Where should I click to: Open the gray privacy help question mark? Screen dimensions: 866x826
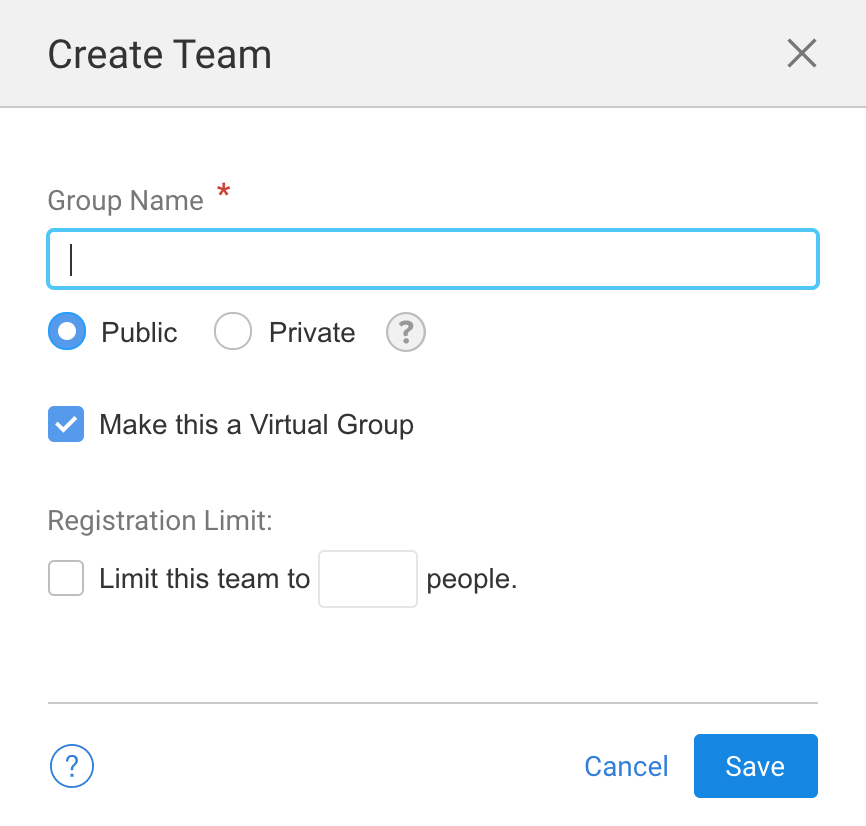[x=406, y=333]
